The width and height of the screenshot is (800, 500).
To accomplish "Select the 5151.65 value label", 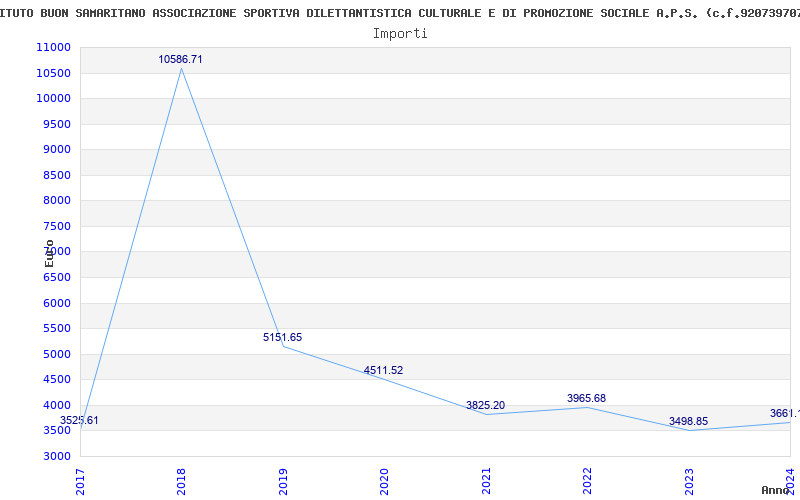I will (x=283, y=337).
